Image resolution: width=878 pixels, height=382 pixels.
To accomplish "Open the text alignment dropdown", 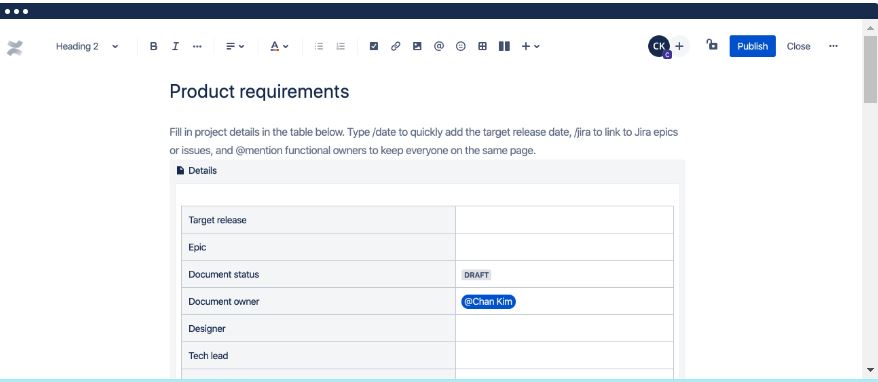I will point(235,46).
